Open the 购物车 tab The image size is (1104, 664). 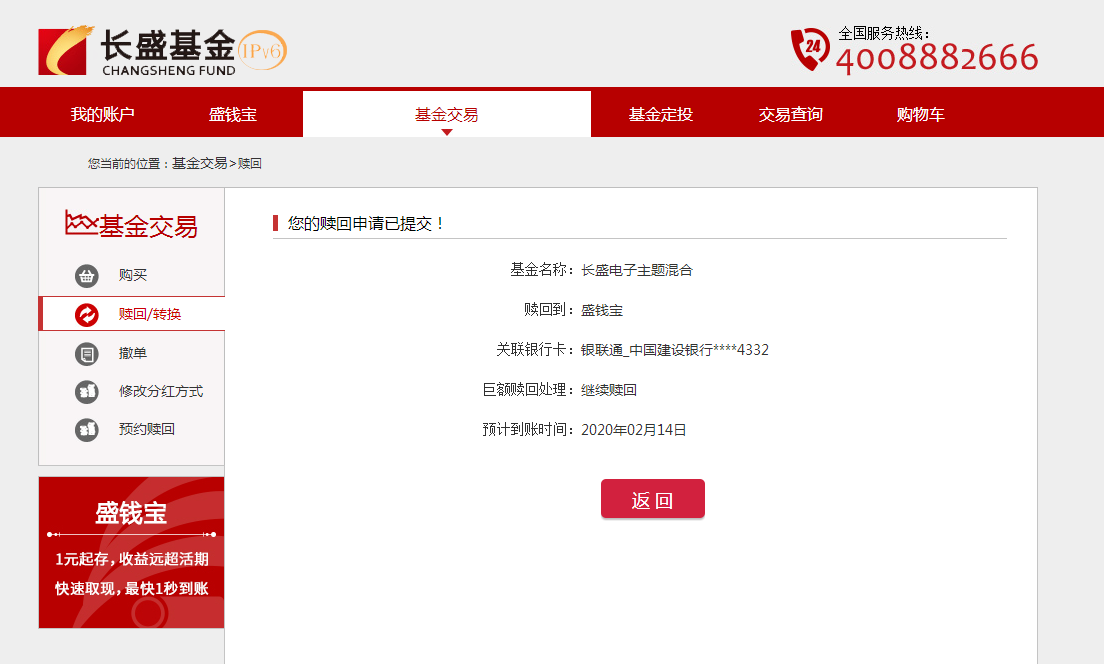pos(920,114)
